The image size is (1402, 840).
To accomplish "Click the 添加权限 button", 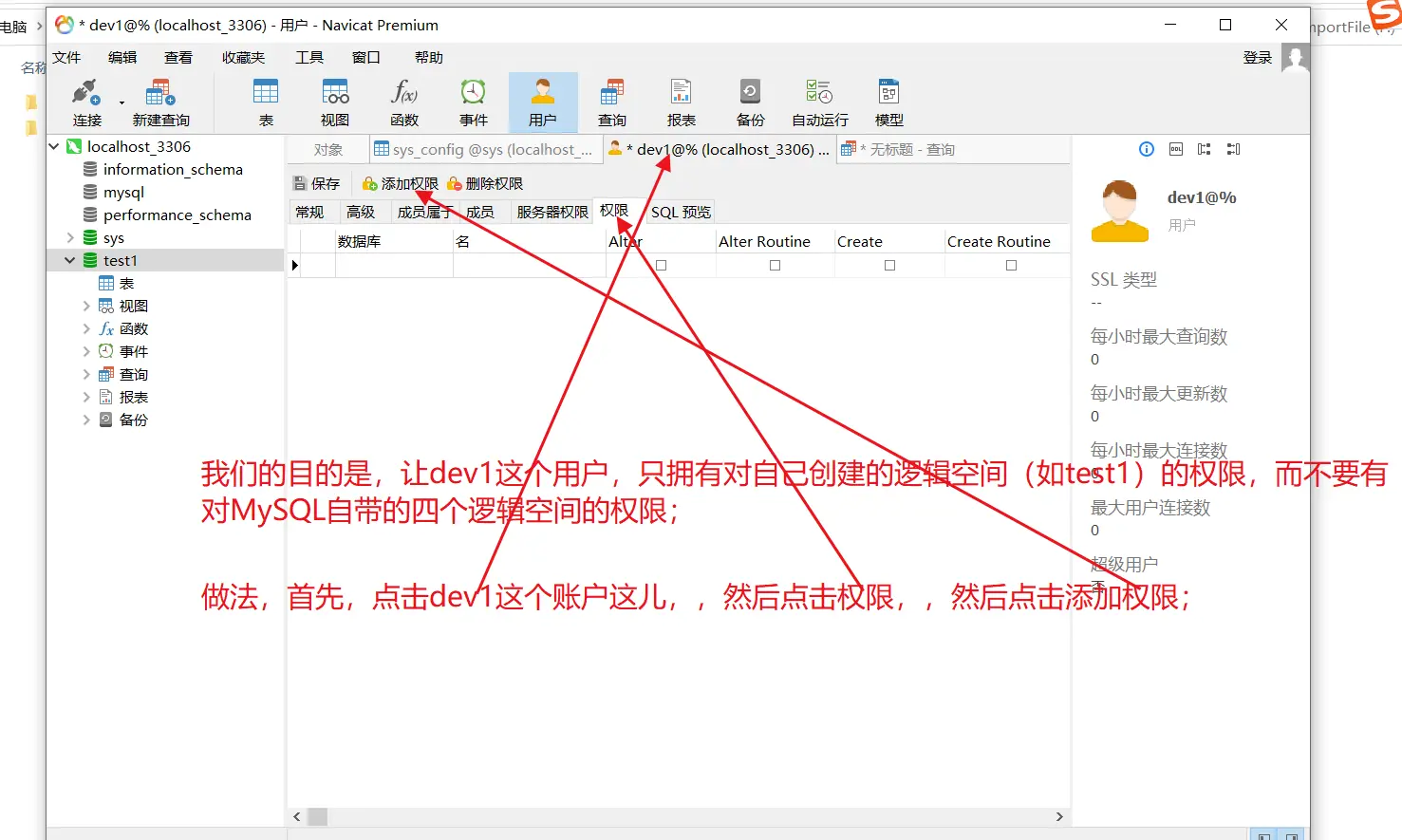I will tap(401, 184).
